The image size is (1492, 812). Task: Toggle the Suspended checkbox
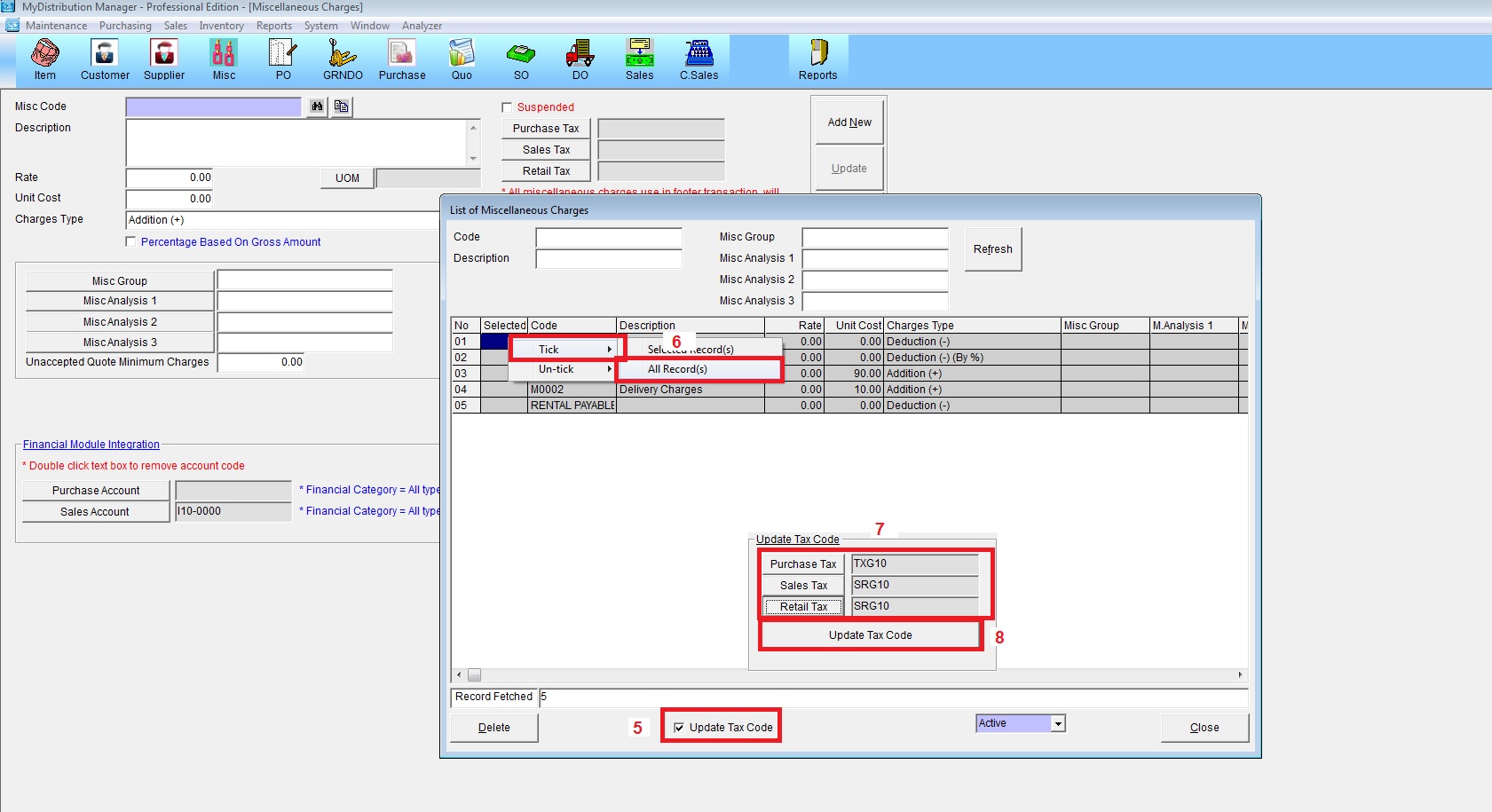(x=508, y=107)
